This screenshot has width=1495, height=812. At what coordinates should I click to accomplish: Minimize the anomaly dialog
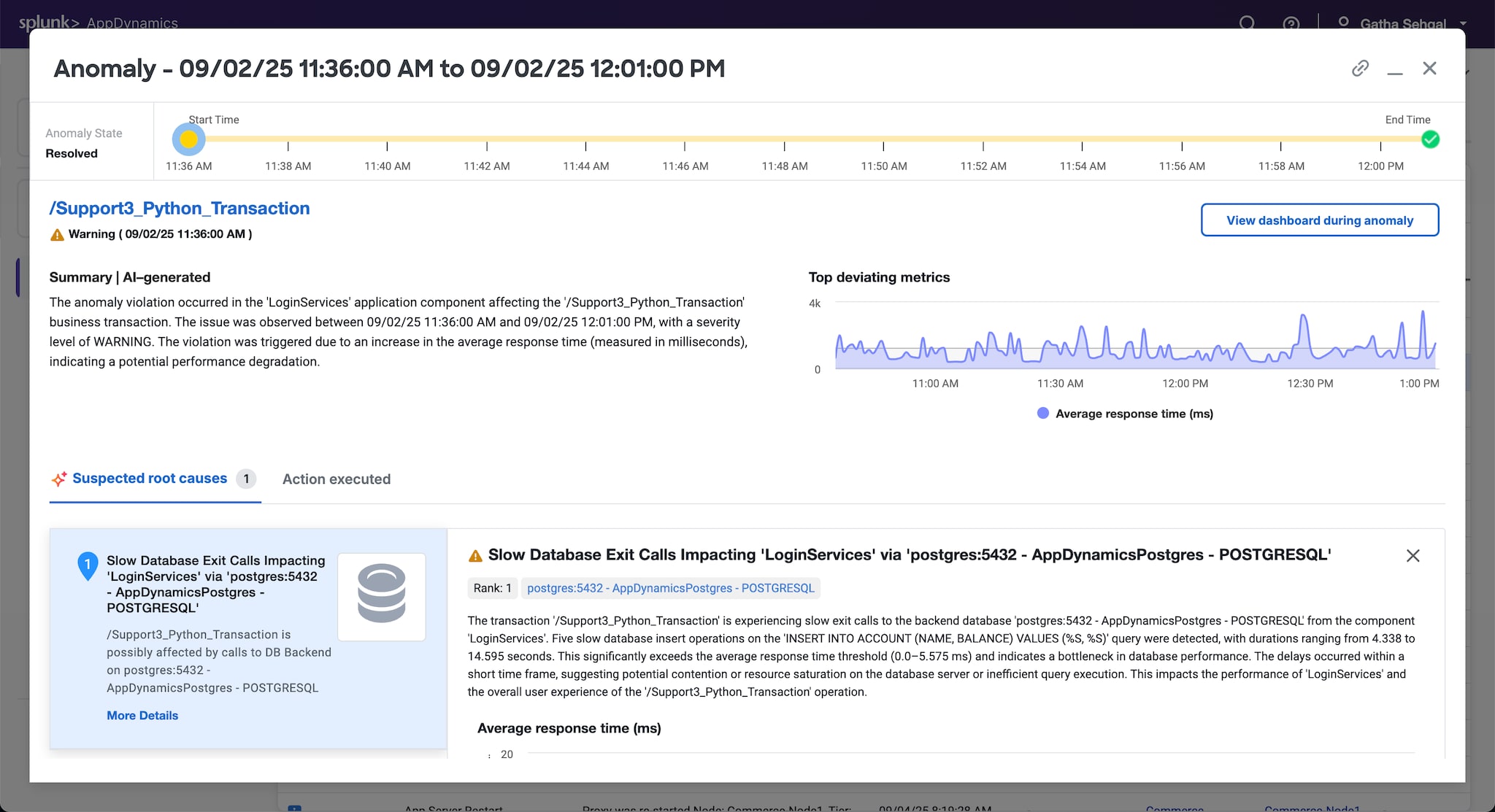point(1395,69)
